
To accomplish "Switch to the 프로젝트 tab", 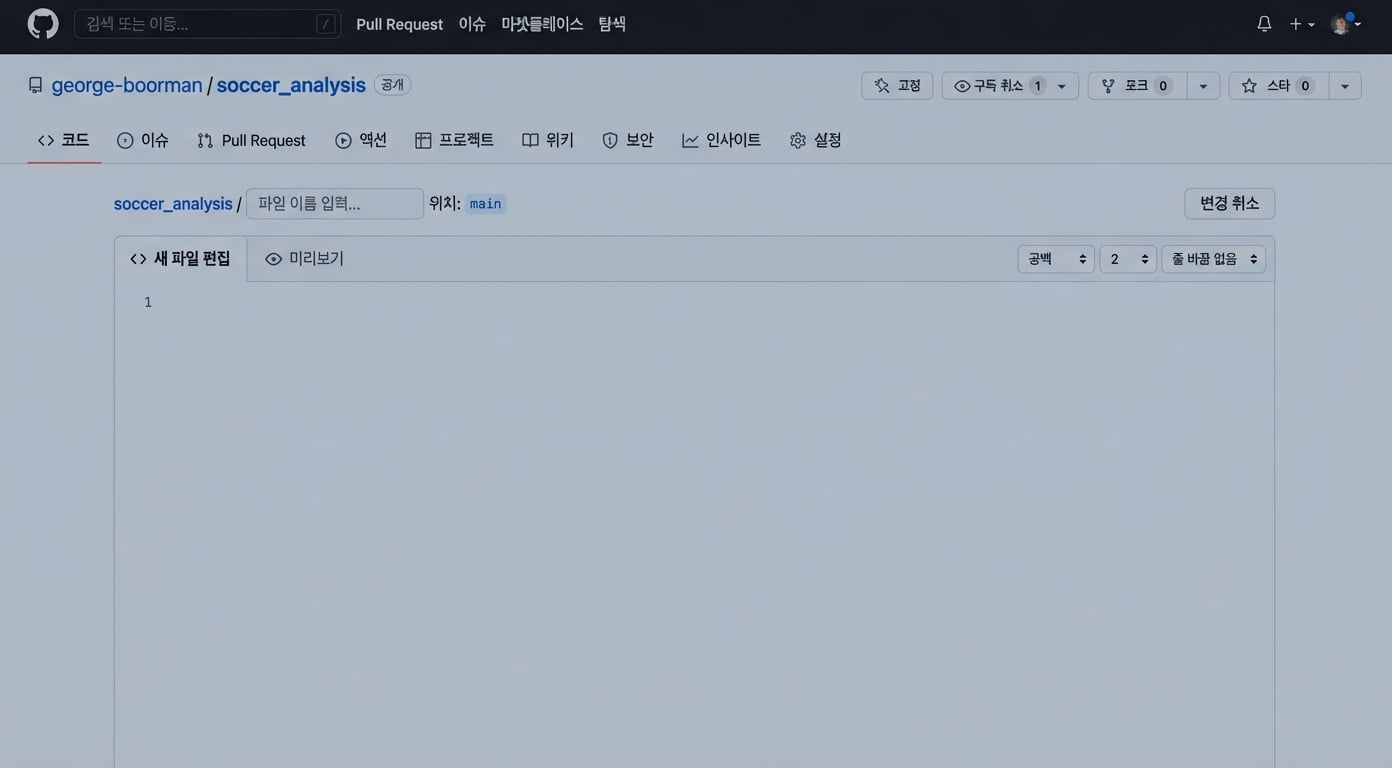I will point(454,140).
